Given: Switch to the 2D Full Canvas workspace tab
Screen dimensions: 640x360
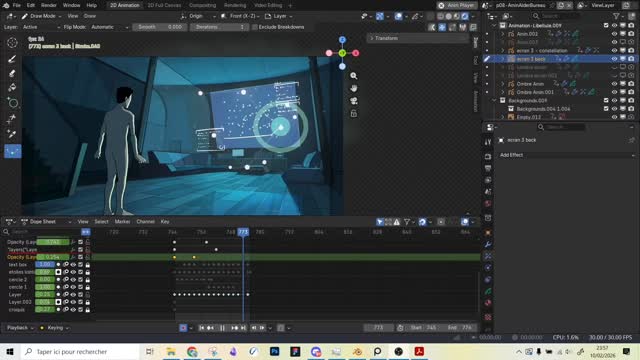Looking at the screenshot, I should [164, 5].
